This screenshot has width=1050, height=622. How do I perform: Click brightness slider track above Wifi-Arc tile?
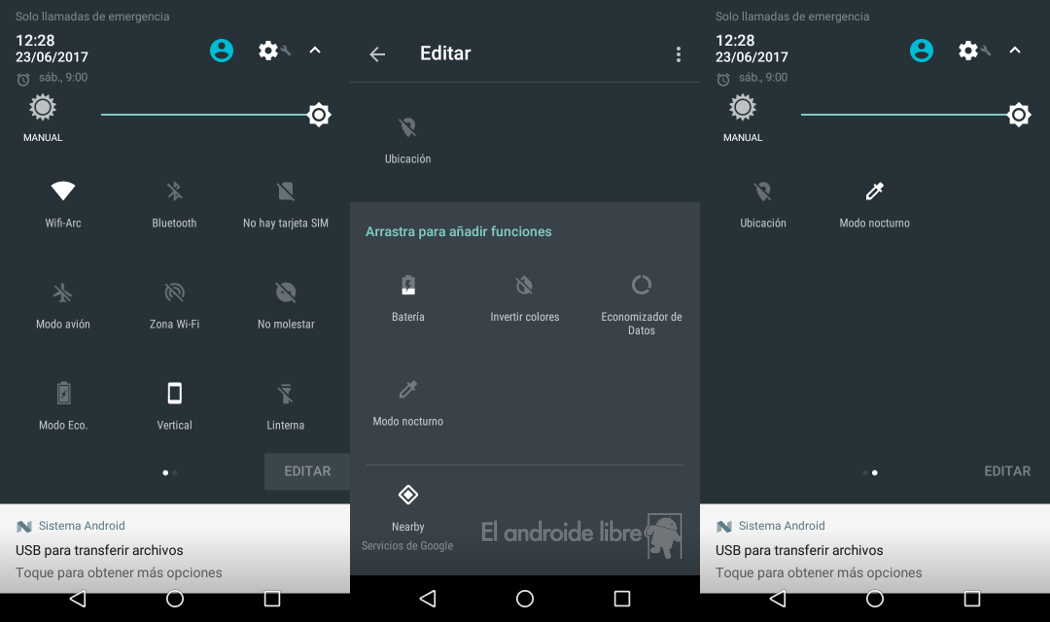pos(200,115)
